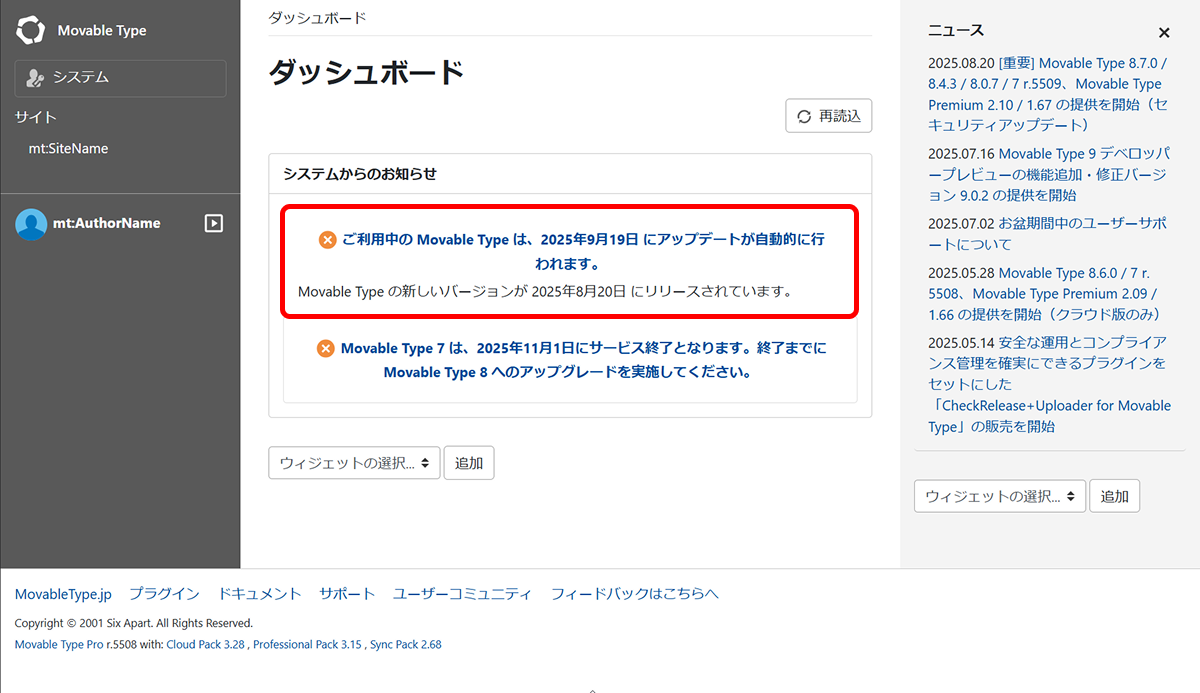This screenshot has width=1200, height=693.
Task: Open the Movable Type 9 developer preview news
Action: tap(1049, 174)
